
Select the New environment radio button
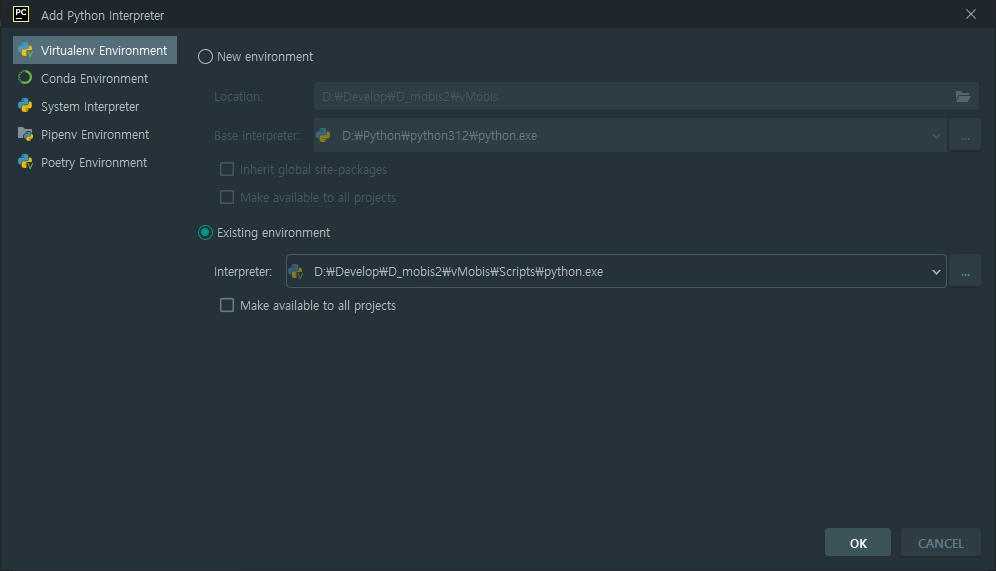click(x=205, y=57)
